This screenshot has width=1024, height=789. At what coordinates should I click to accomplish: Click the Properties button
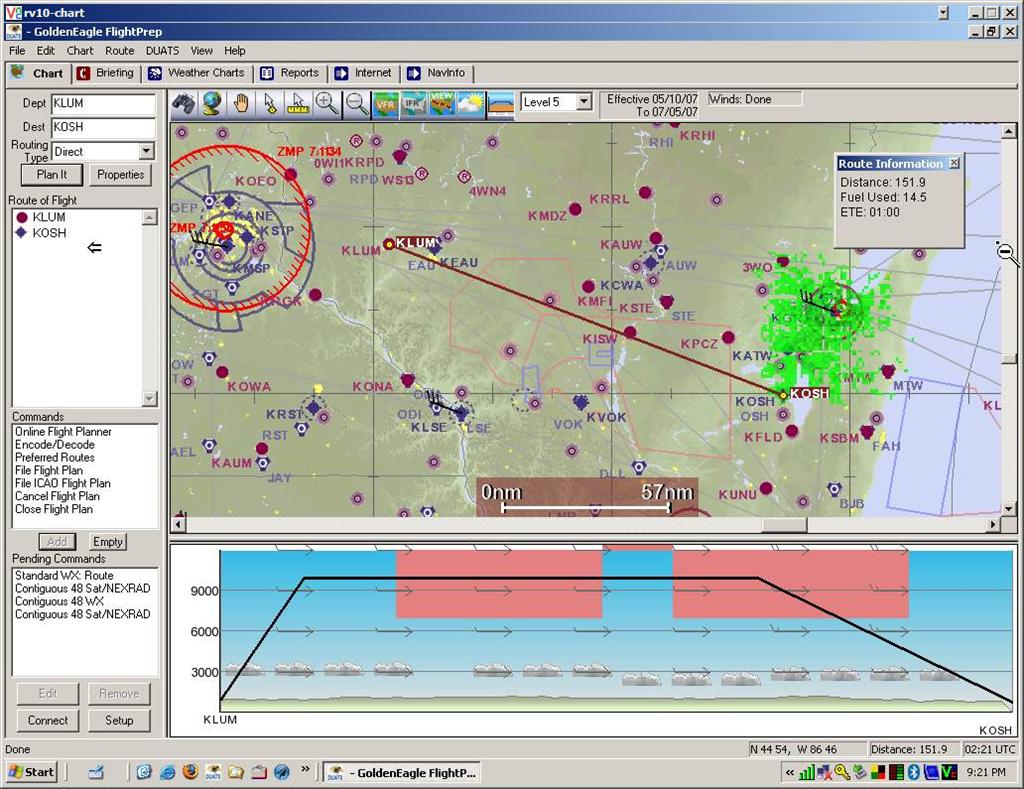[x=120, y=174]
